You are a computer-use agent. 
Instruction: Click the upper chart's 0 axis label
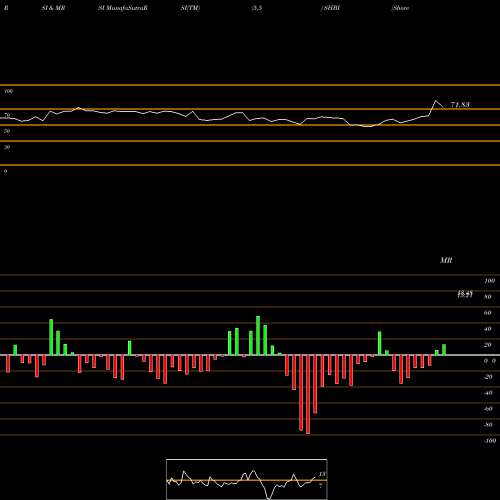(x=5, y=171)
